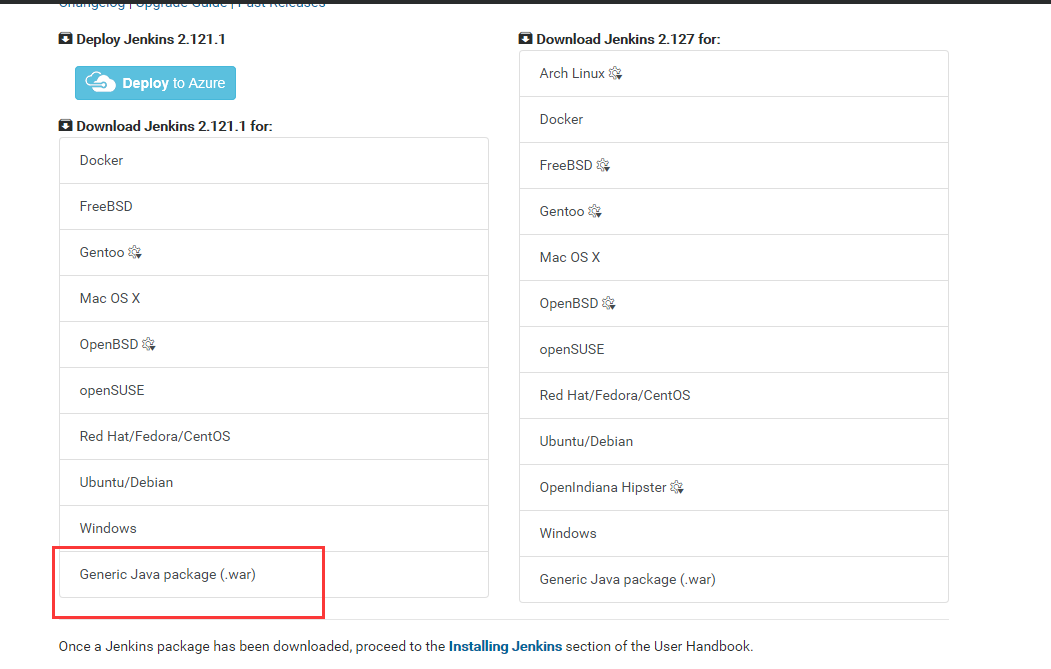1051x669 pixels.
Task: Click the download icon beside Download Jenkins 2.127
Action: [x=526, y=38]
